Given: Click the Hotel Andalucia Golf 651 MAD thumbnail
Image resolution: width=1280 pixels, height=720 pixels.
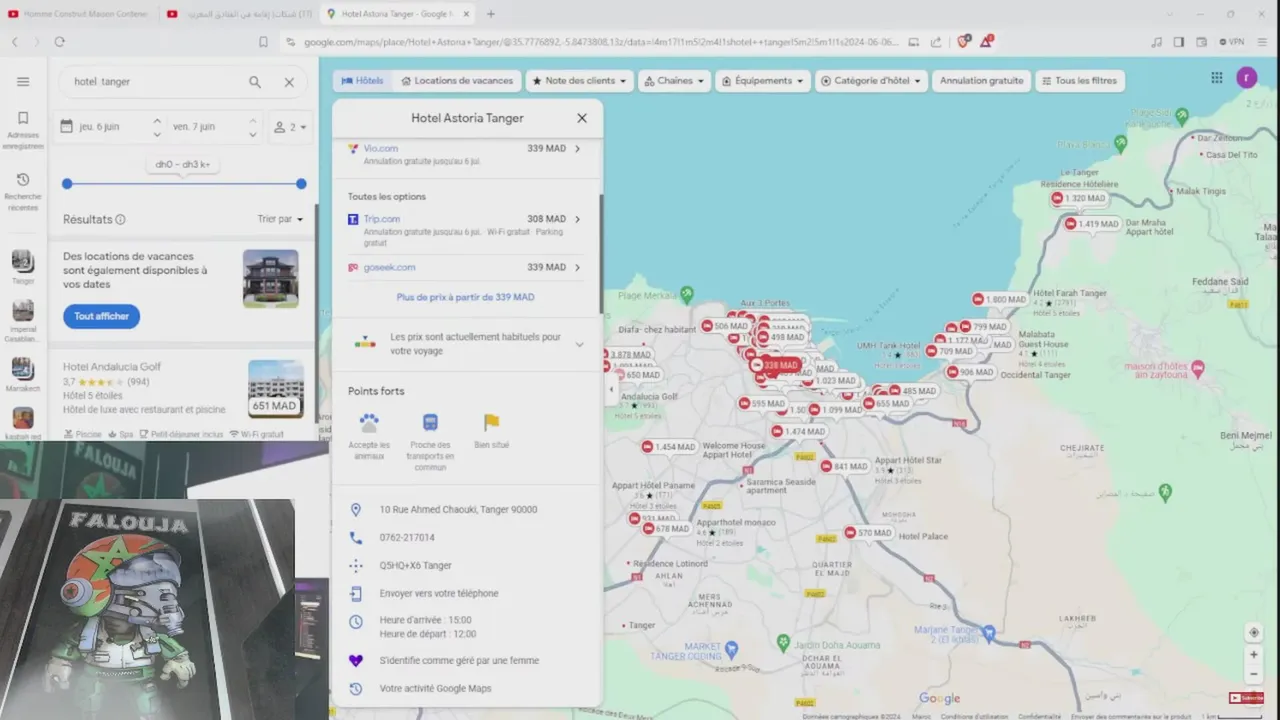Looking at the screenshot, I should tap(275, 389).
